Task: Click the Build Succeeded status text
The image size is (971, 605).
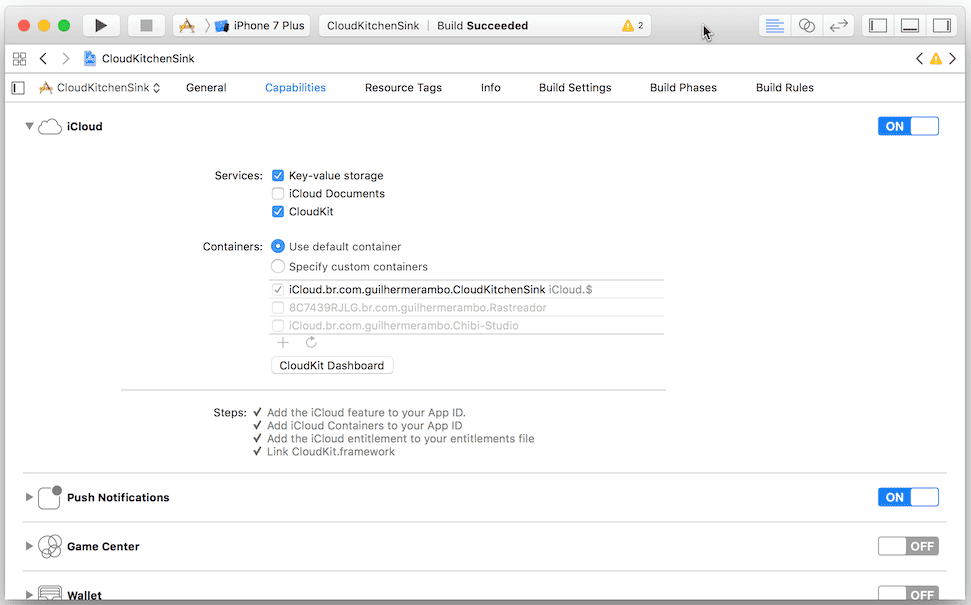Action: (x=482, y=25)
